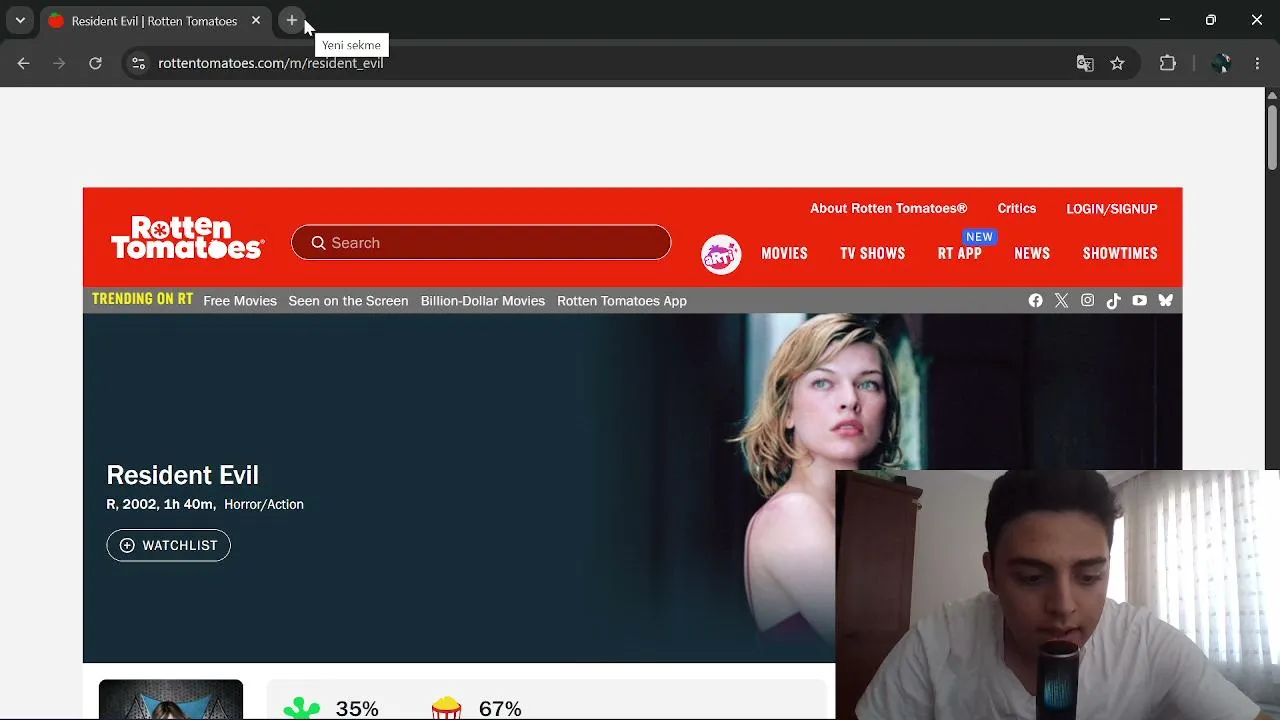
Task: Bookmark this tab with the star
Action: click(x=1117, y=63)
